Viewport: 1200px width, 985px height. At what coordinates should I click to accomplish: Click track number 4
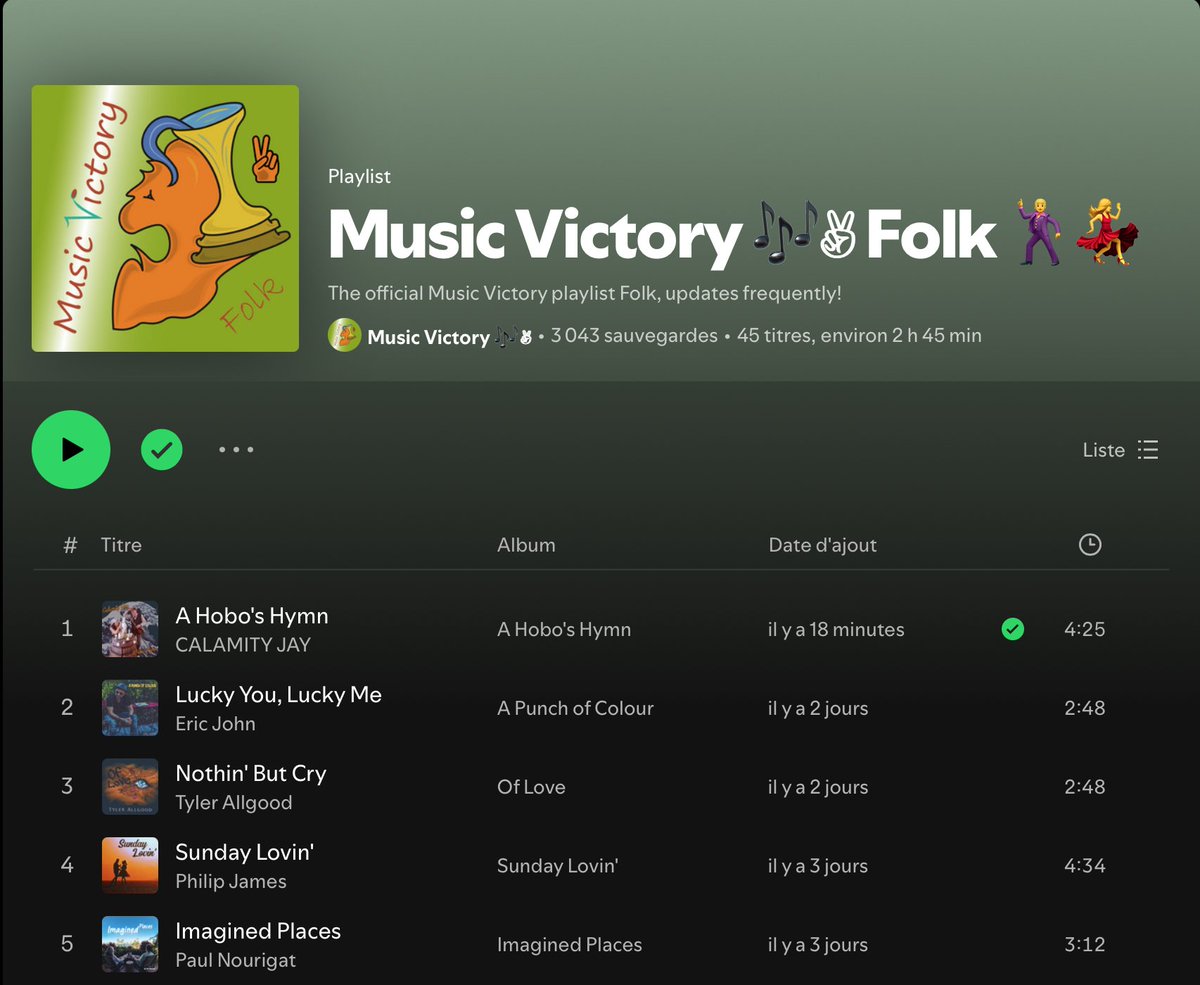click(x=67, y=866)
